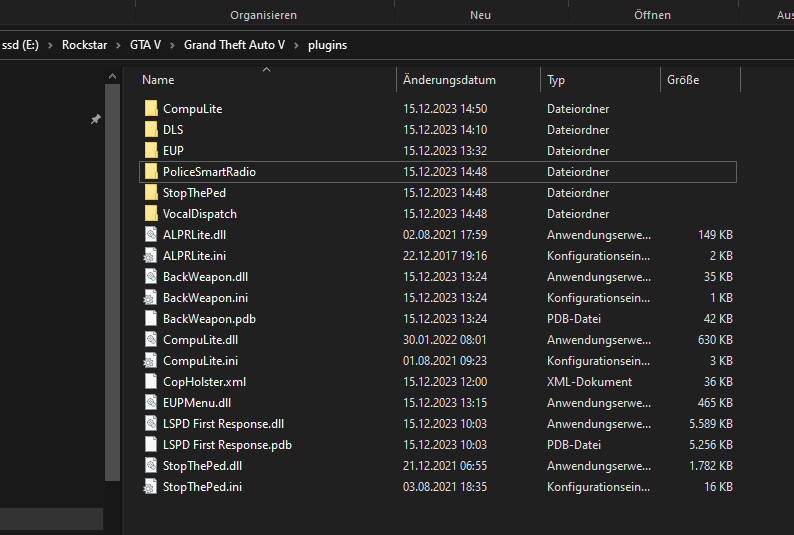Click the StopThePed.ini file icon
The width and height of the screenshot is (794, 535).
(151, 486)
